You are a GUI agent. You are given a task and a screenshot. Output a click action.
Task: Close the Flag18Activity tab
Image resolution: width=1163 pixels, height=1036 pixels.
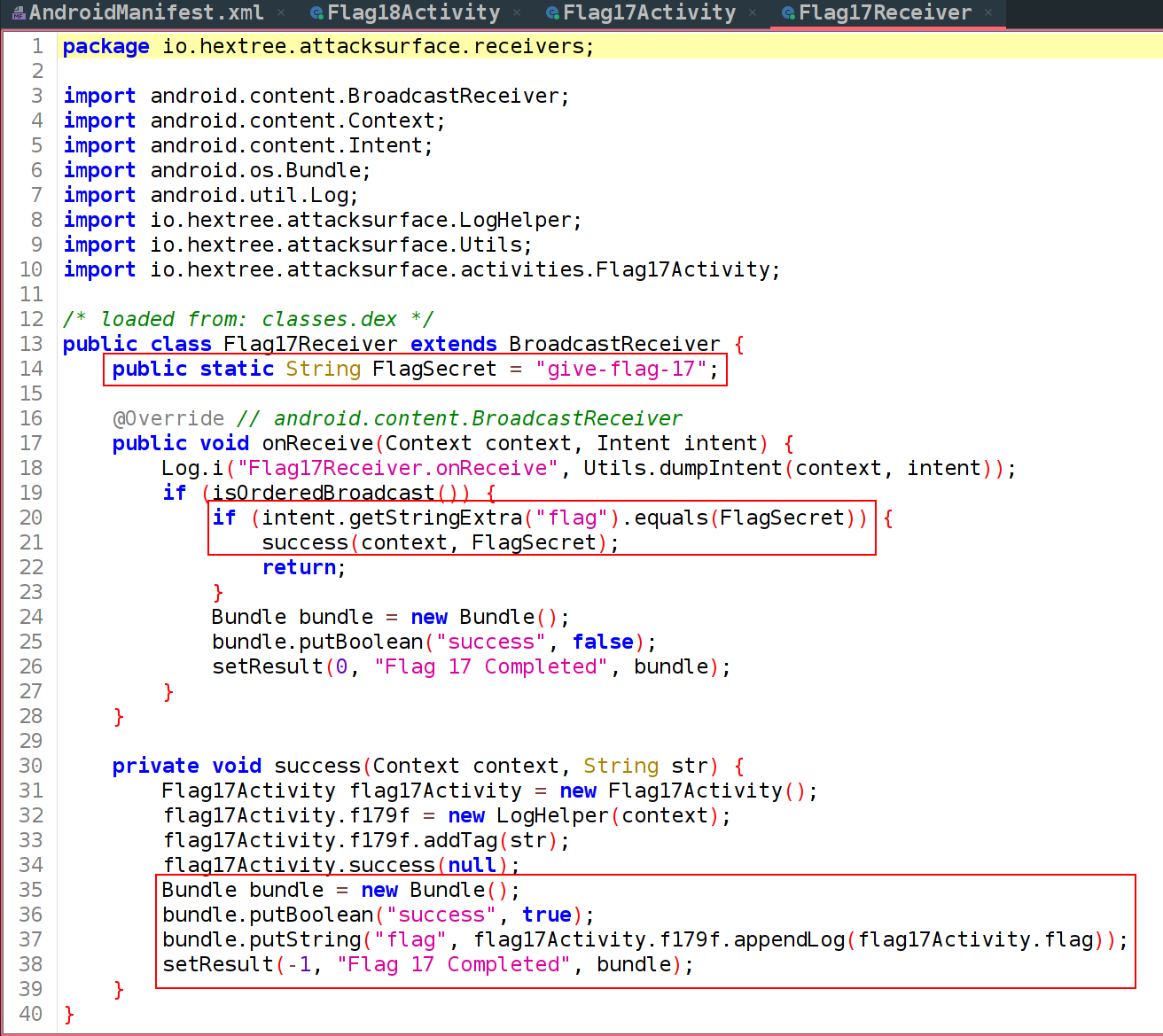coord(517,12)
